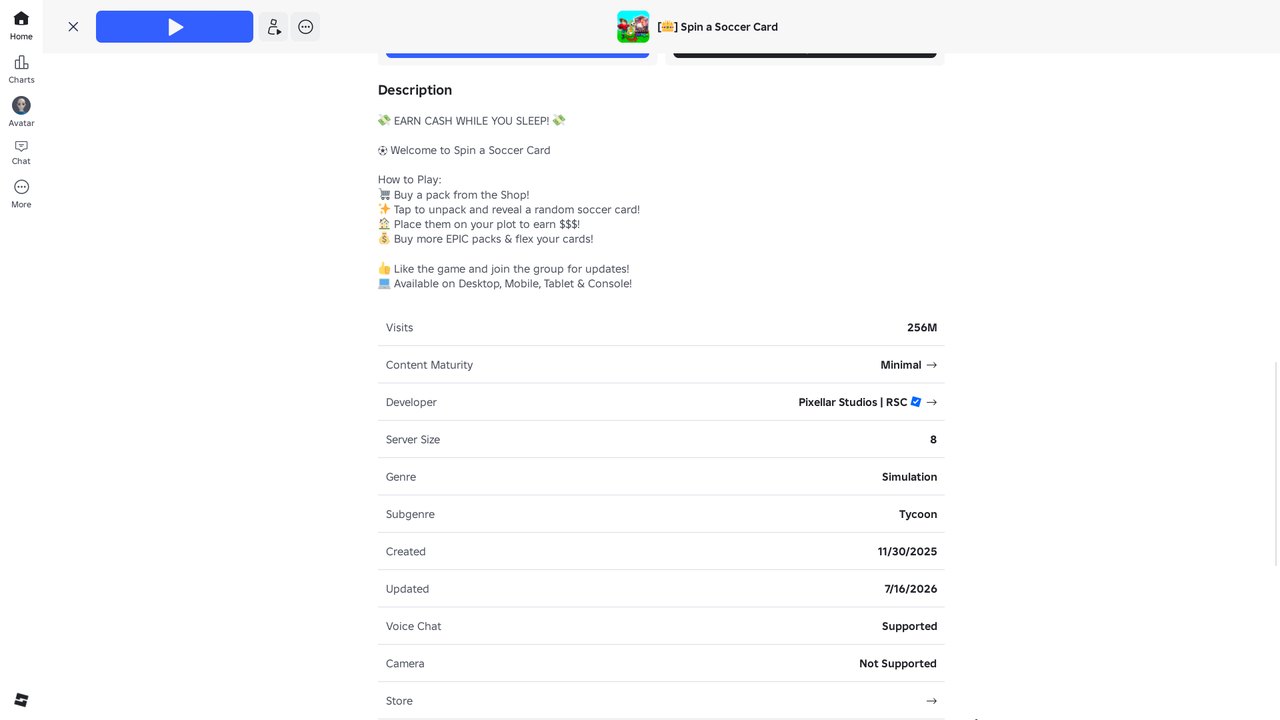Start the game with the blue Play button
The image size is (1280, 720).
pos(174,27)
